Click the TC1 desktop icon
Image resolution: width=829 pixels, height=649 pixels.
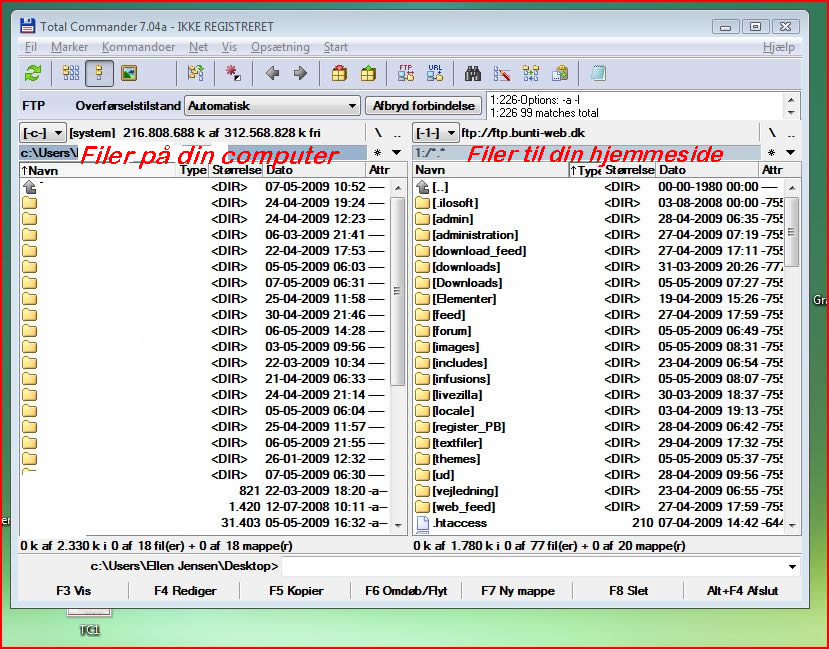pyautogui.click(x=89, y=621)
